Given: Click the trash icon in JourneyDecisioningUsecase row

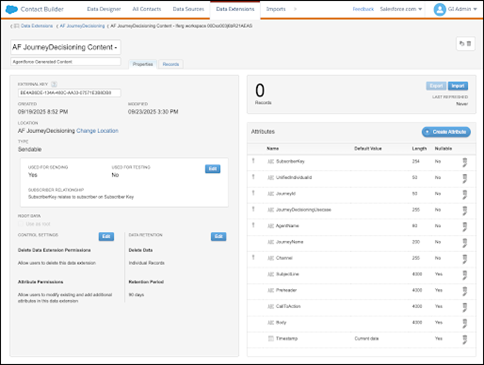Looking at the screenshot, I should point(465,209).
